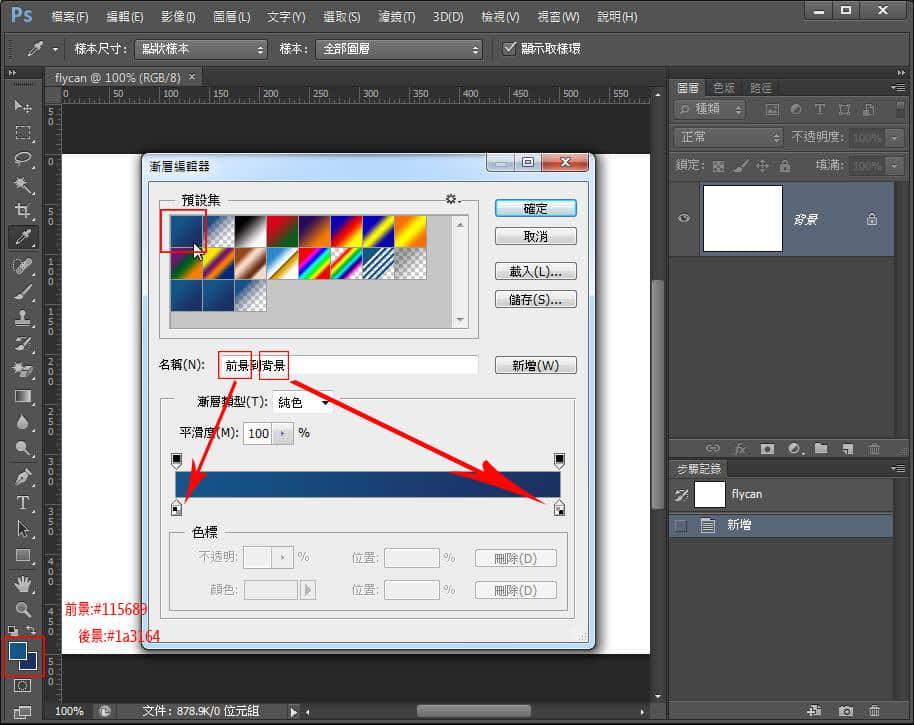This screenshot has height=725, width=914.
Task: Open the 濾鏡(T) menu
Action: point(396,16)
